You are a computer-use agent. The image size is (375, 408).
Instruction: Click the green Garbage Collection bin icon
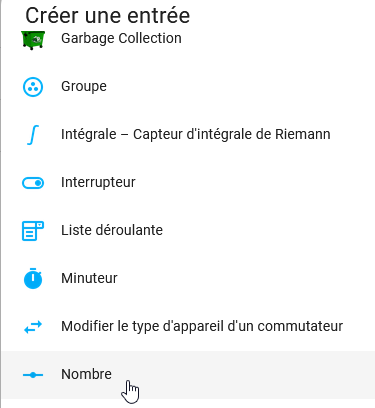click(33, 40)
